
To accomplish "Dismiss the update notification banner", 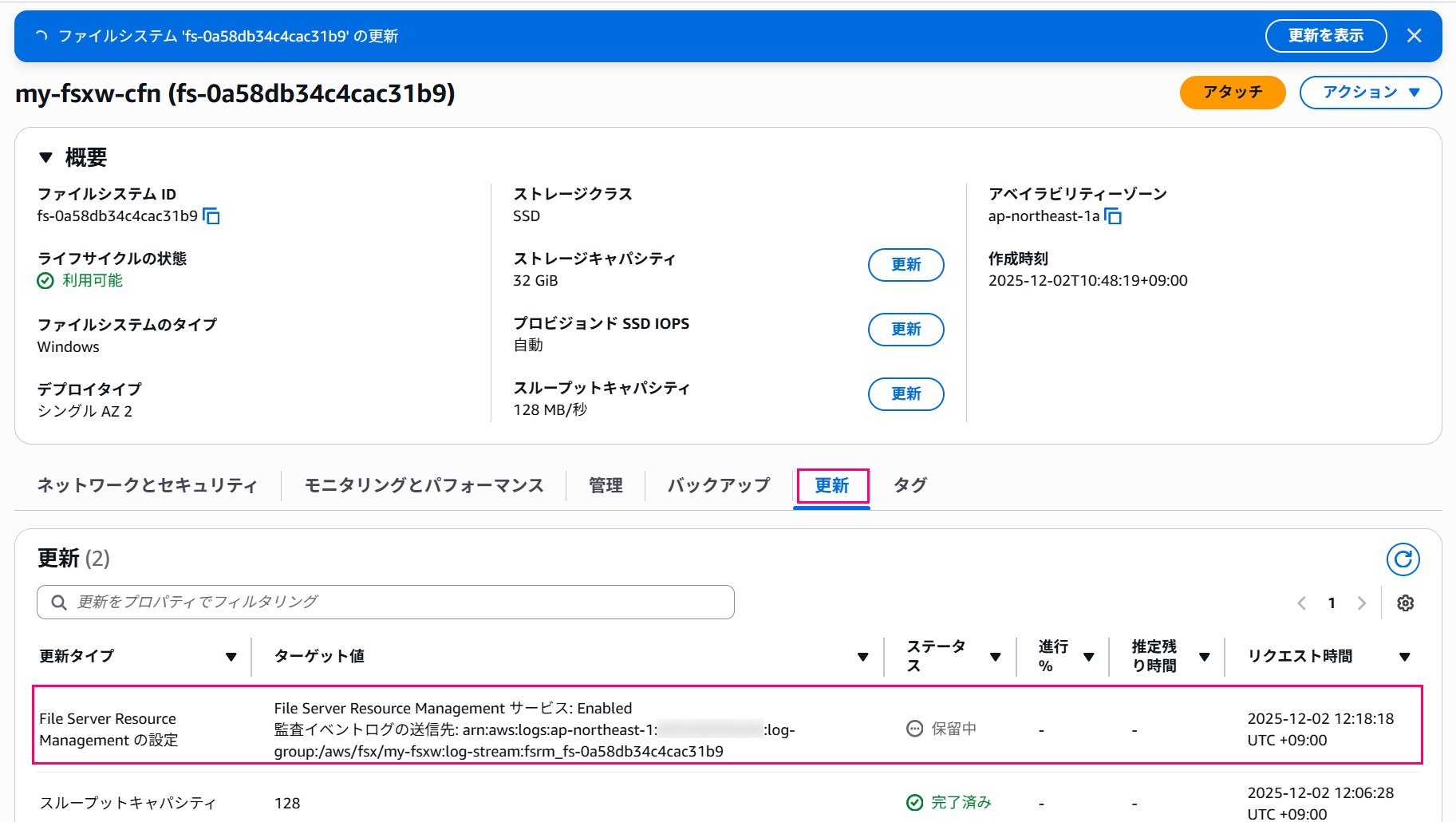I will click(x=1415, y=35).
